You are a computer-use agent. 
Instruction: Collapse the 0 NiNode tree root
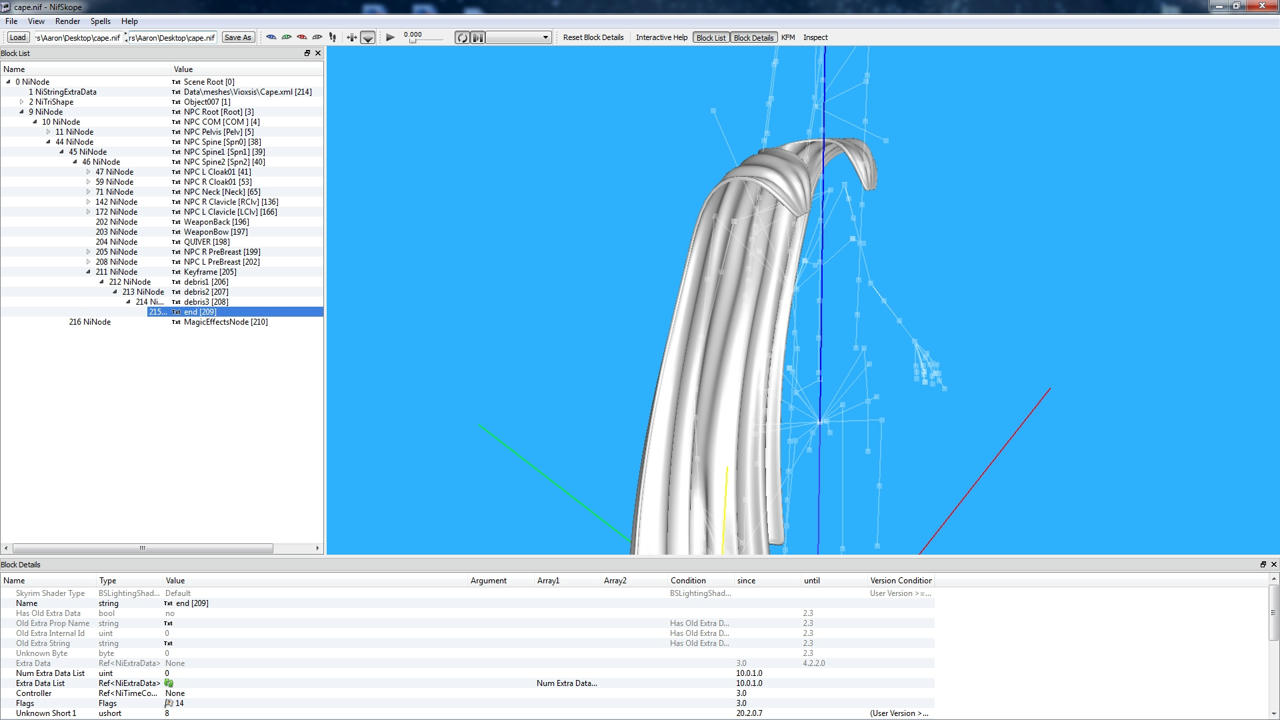pyautogui.click(x=9, y=82)
